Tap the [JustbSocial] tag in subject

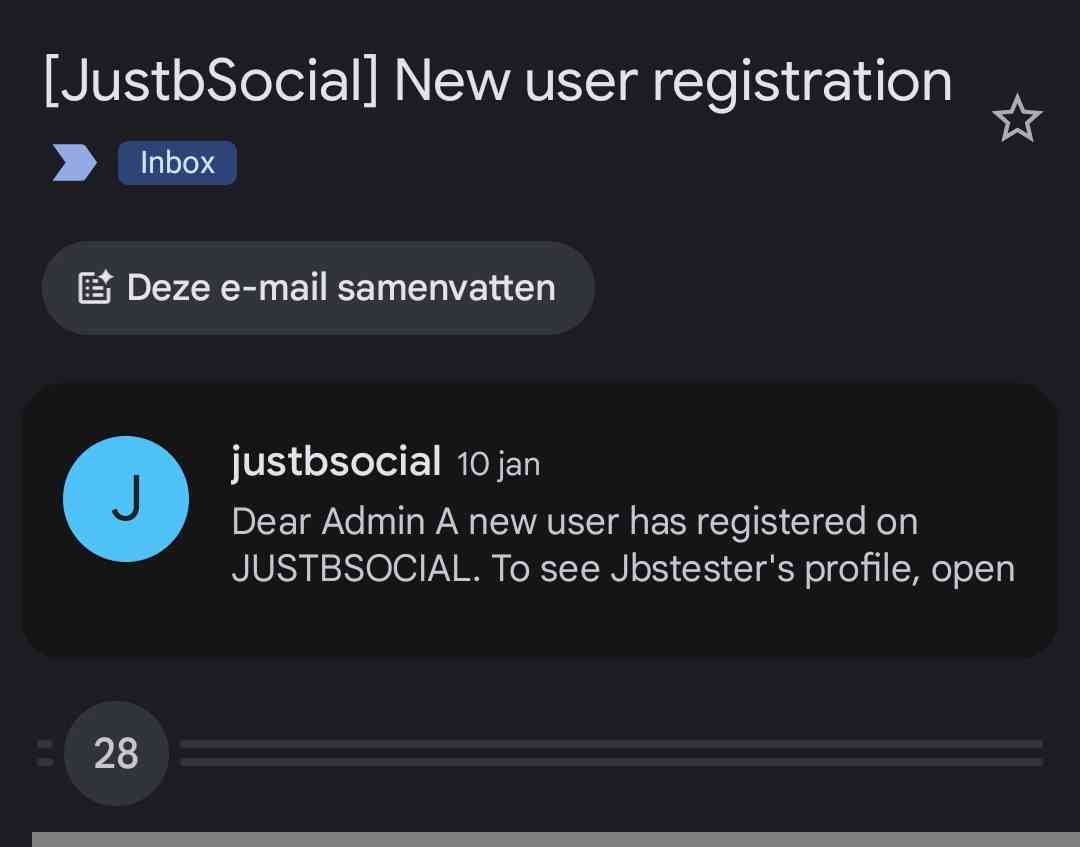(x=211, y=80)
